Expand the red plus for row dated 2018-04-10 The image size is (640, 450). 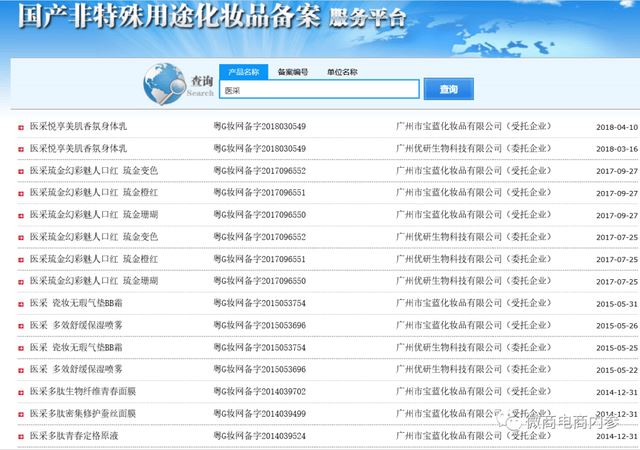click(x=20, y=127)
